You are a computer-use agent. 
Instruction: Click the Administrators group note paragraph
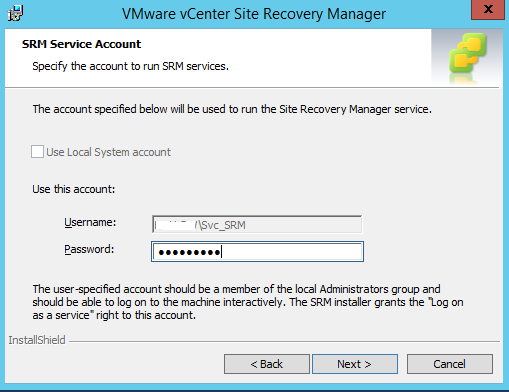tap(248, 302)
